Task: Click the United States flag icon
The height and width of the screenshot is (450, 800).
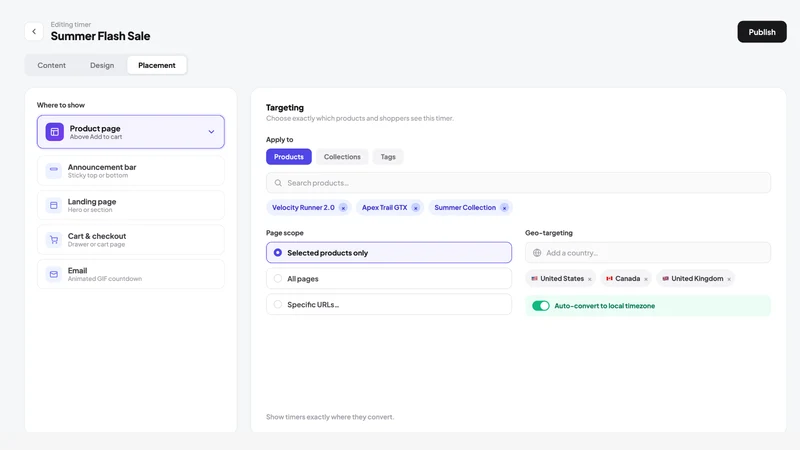Action: 534,279
